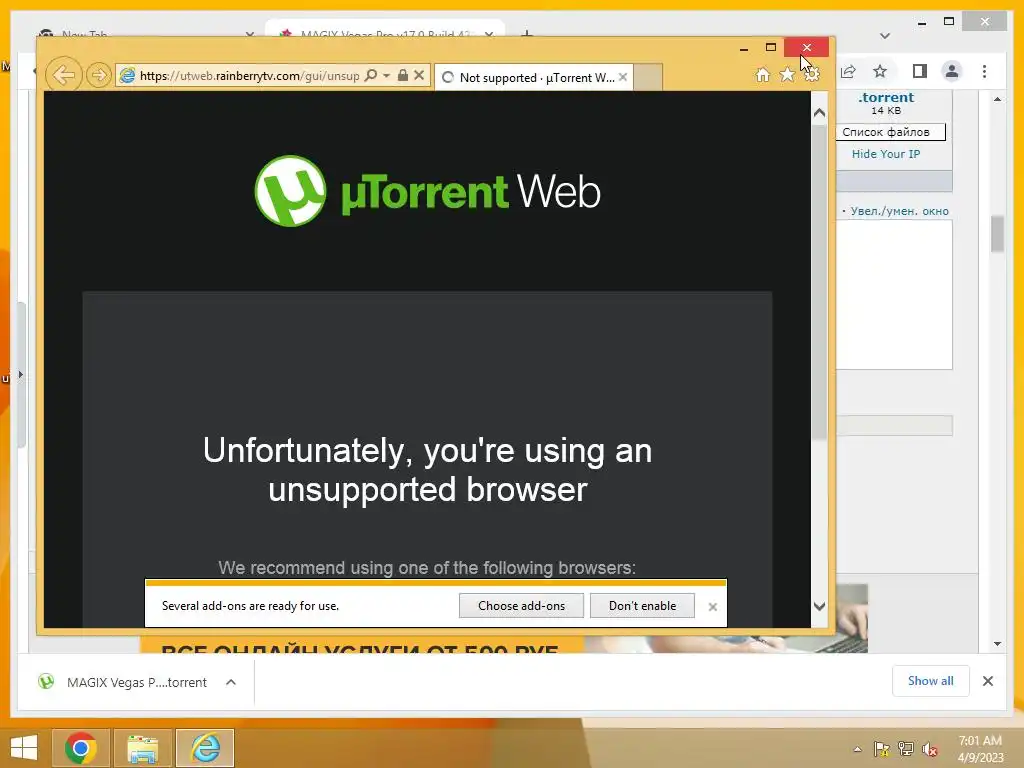Viewport: 1024px width, 768px height.
Task: Dismiss the add-ons notification bar
Action: coord(712,607)
